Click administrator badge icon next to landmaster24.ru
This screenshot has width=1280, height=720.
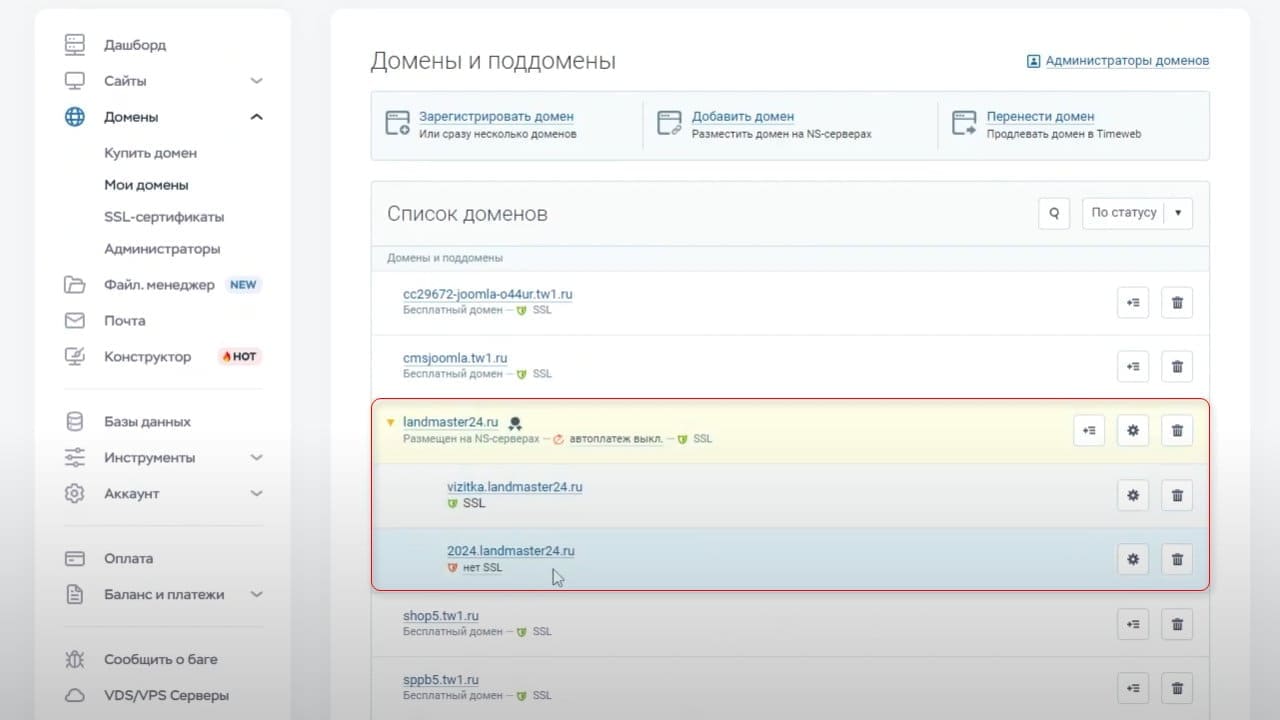click(x=515, y=424)
